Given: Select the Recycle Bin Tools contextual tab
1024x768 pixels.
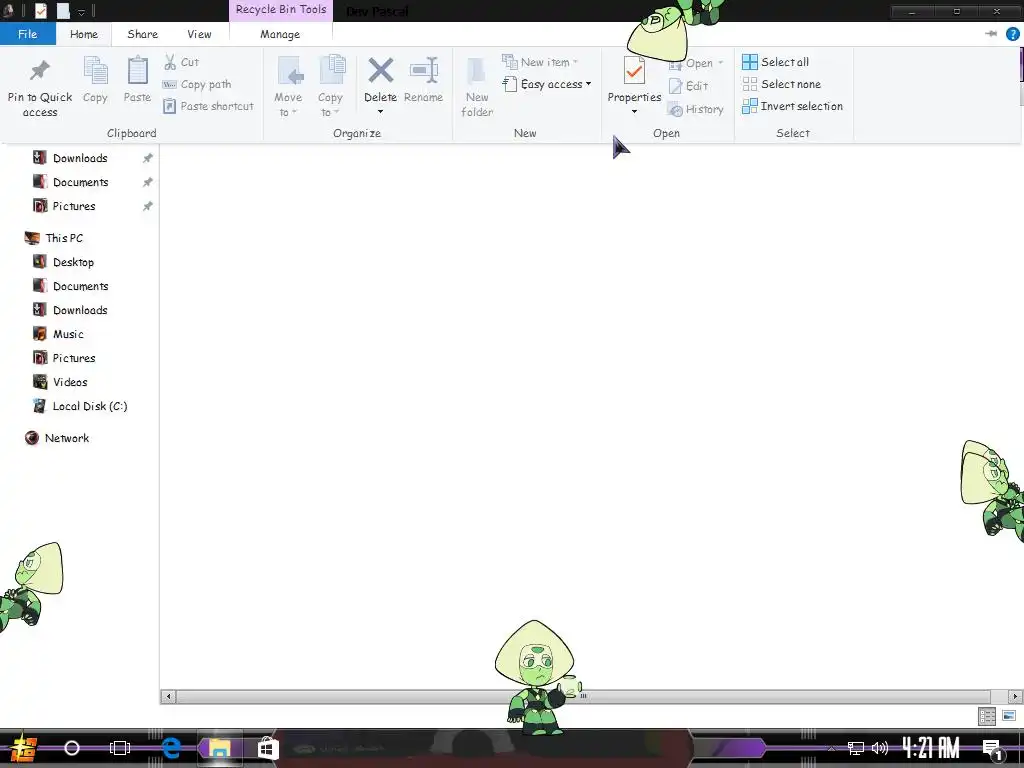Looking at the screenshot, I should coord(281,10).
